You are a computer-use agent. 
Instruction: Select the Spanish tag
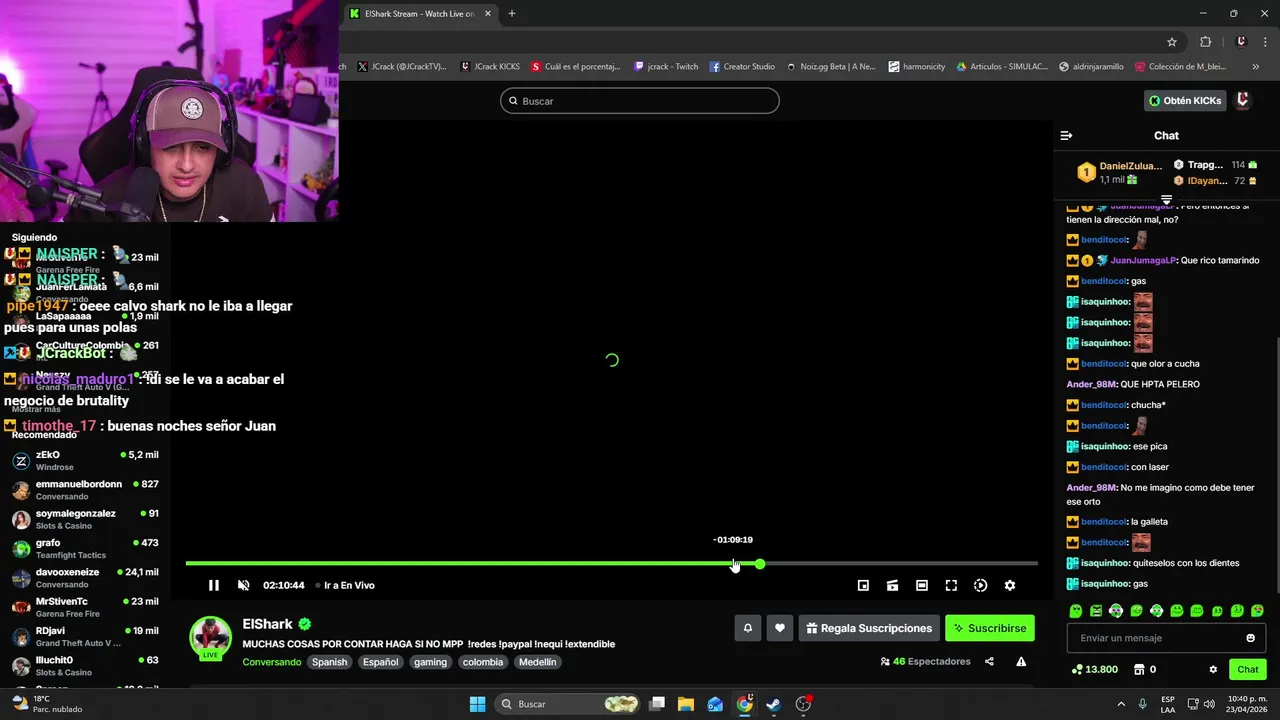tap(329, 662)
